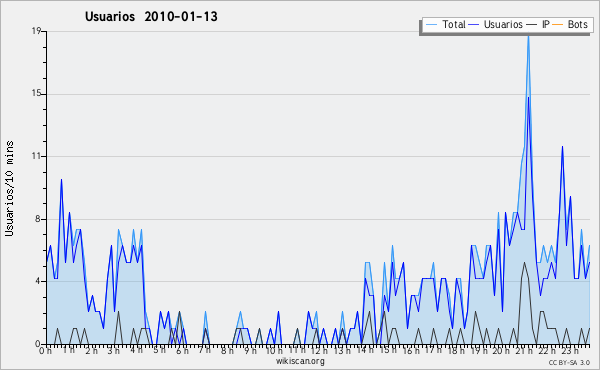Click the '9 h' x-axis label
This screenshot has height=370, width=600.
(250, 351)
